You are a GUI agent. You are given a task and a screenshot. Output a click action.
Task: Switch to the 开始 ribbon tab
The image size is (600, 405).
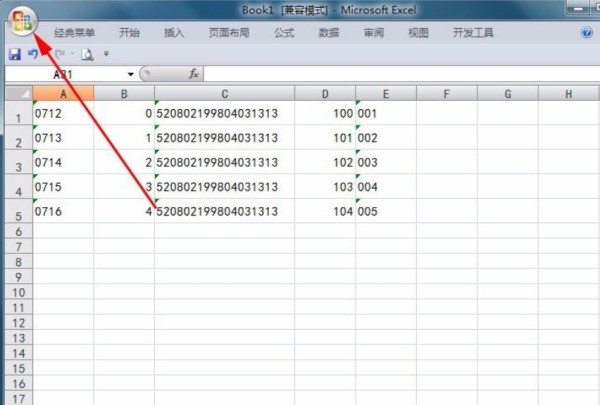[129, 33]
